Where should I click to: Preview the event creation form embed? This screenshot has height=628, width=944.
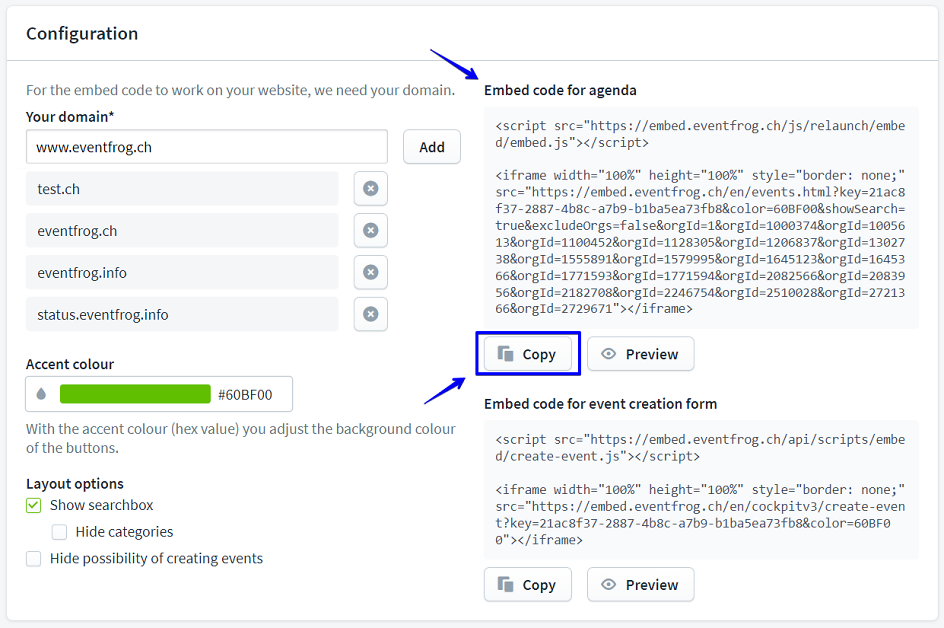640,585
